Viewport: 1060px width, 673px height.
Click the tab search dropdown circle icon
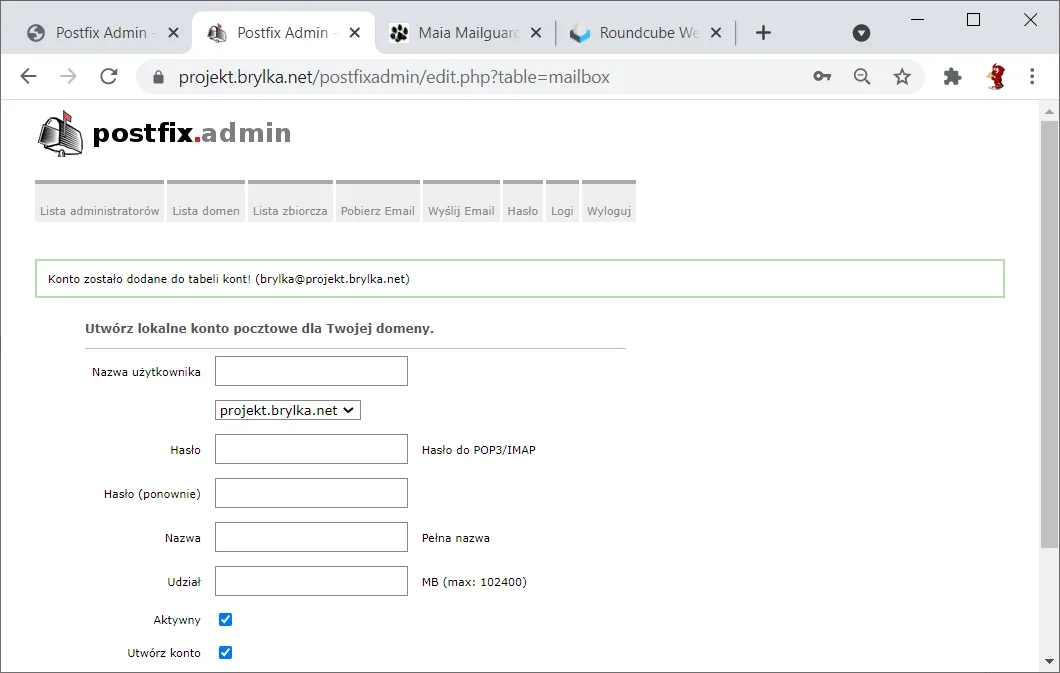tap(861, 32)
